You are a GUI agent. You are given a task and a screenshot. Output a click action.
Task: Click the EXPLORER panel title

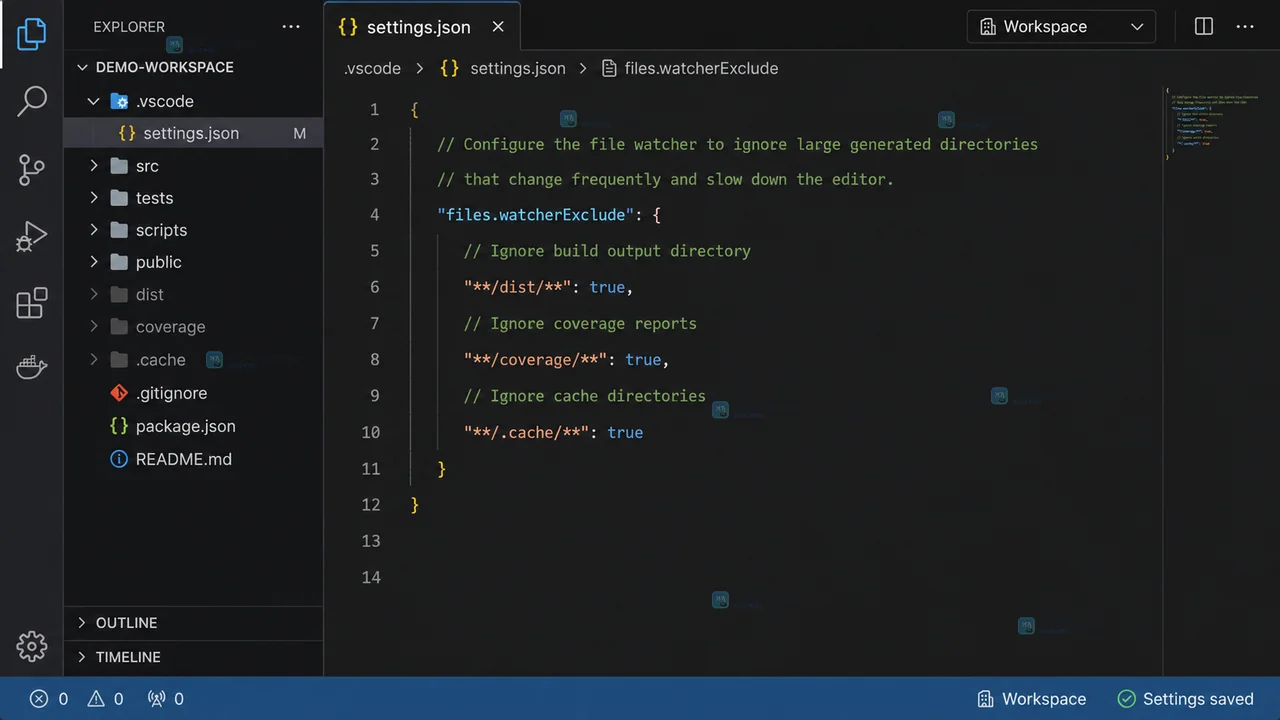(x=129, y=27)
